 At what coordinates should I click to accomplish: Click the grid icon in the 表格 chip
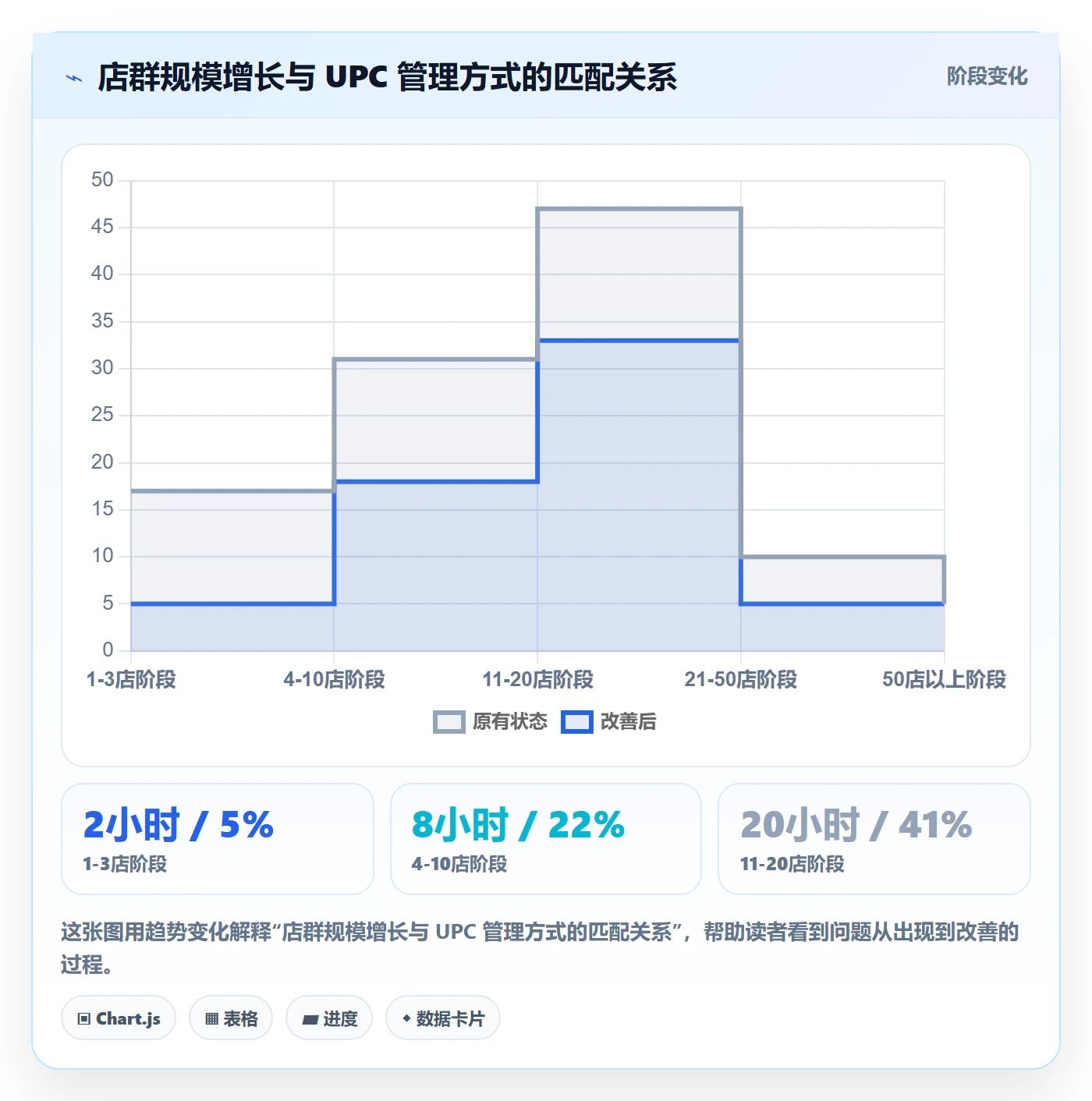pyautogui.click(x=211, y=1019)
